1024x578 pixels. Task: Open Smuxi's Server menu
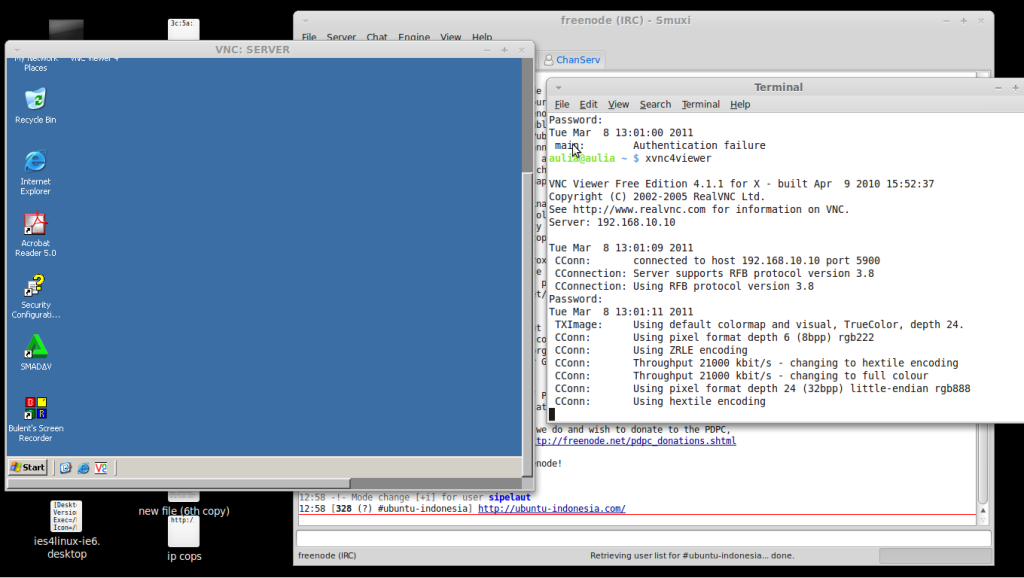click(341, 37)
